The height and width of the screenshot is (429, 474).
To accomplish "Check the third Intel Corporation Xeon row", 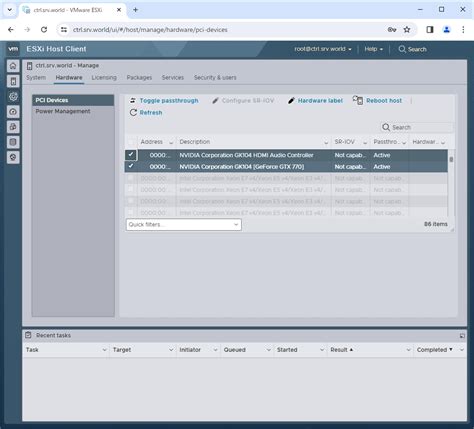I will (x=131, y=201).
